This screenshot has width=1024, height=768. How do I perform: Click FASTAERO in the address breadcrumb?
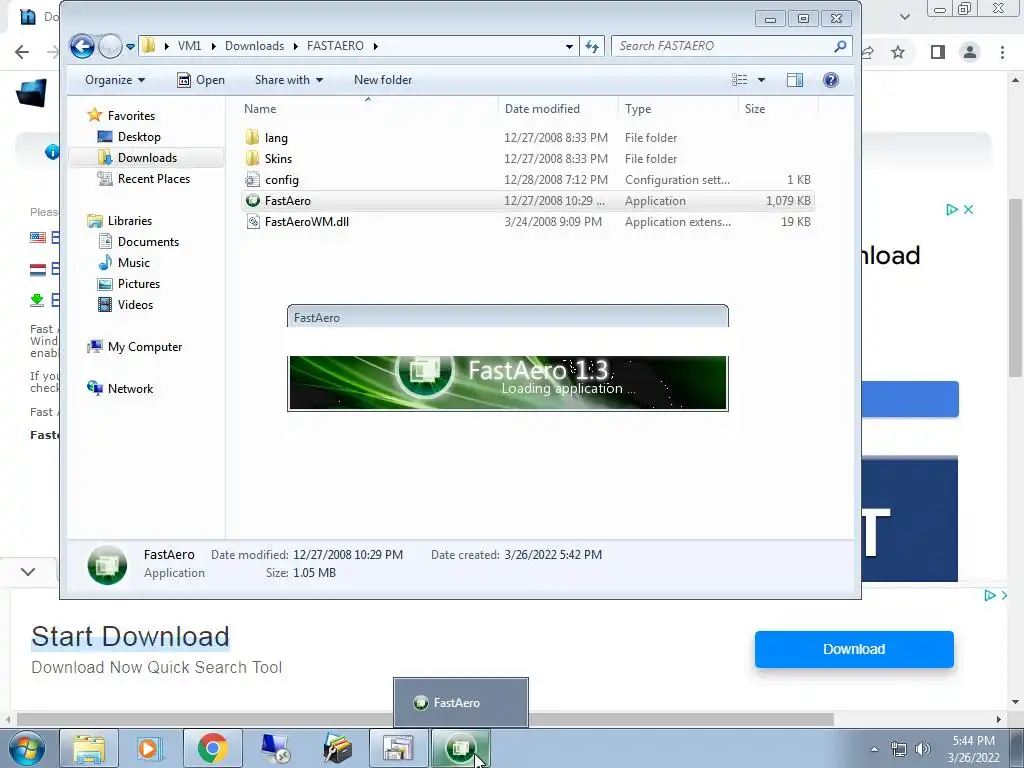coord(335,46)
